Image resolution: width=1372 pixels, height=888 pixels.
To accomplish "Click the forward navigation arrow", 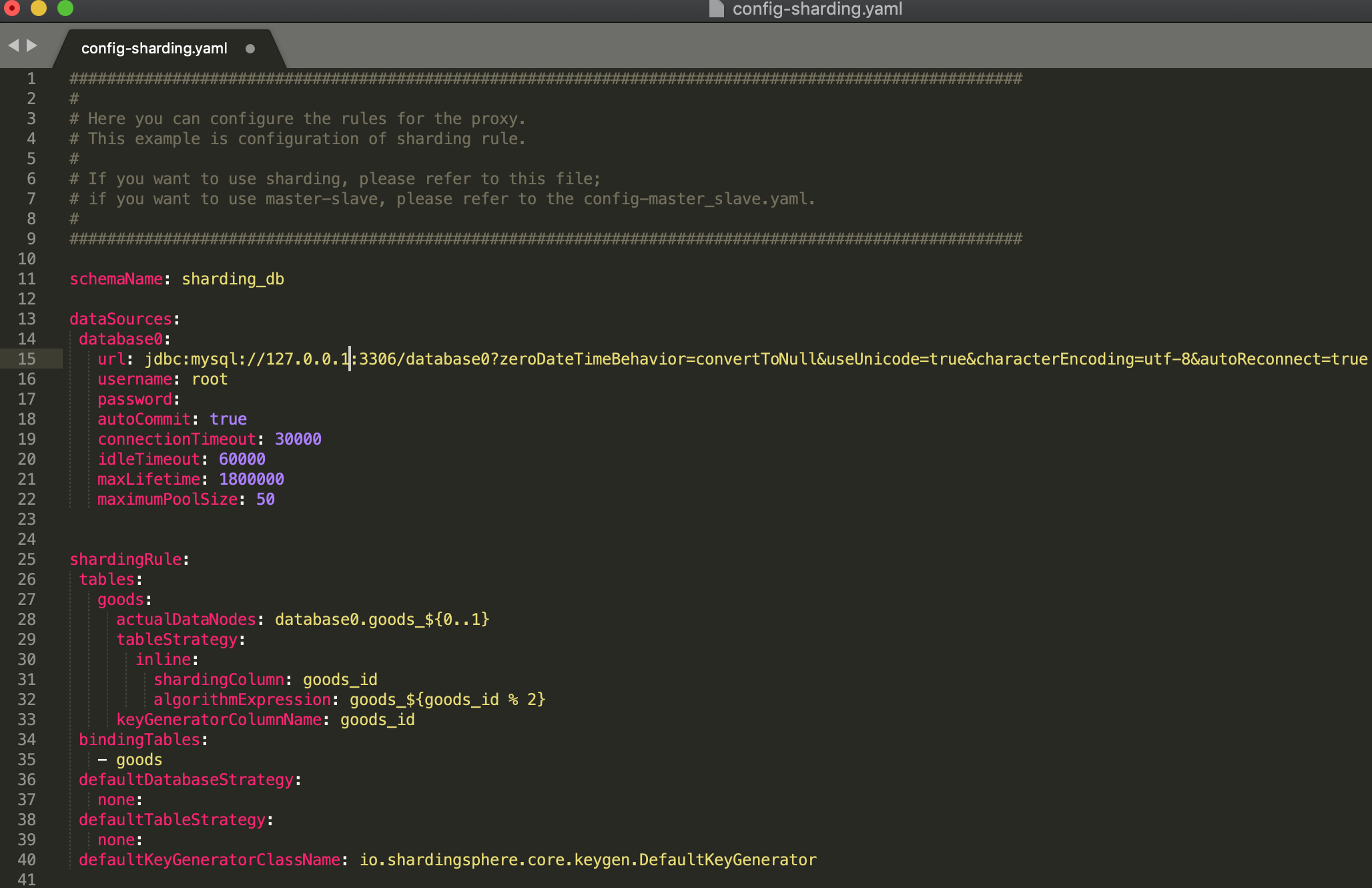I will point(31,45).
